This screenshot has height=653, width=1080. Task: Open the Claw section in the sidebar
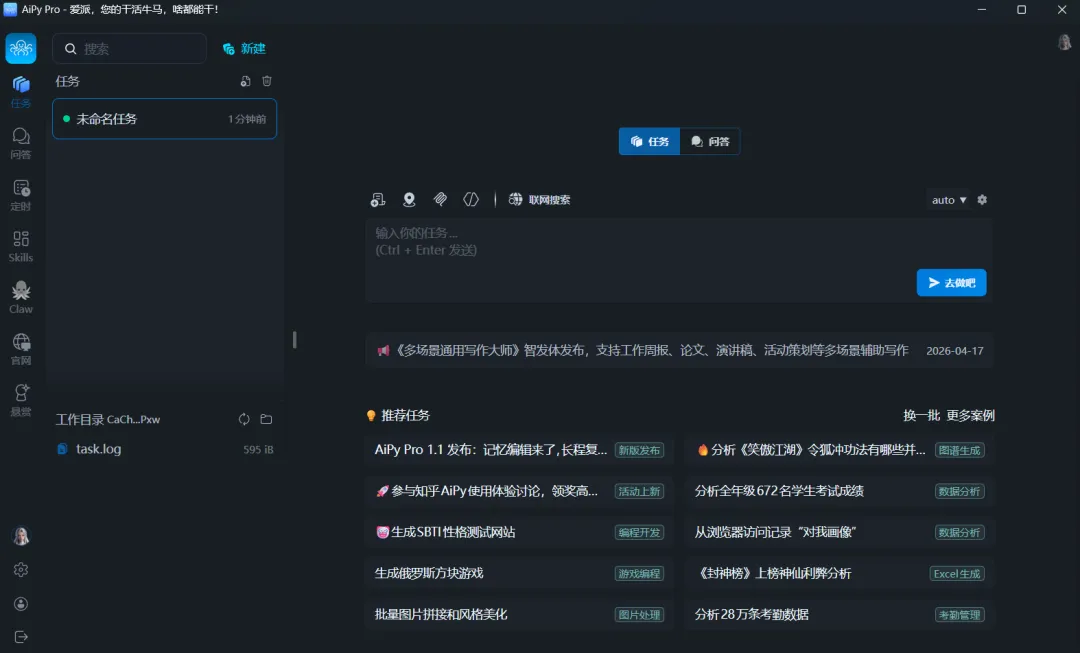click(21, 298)
